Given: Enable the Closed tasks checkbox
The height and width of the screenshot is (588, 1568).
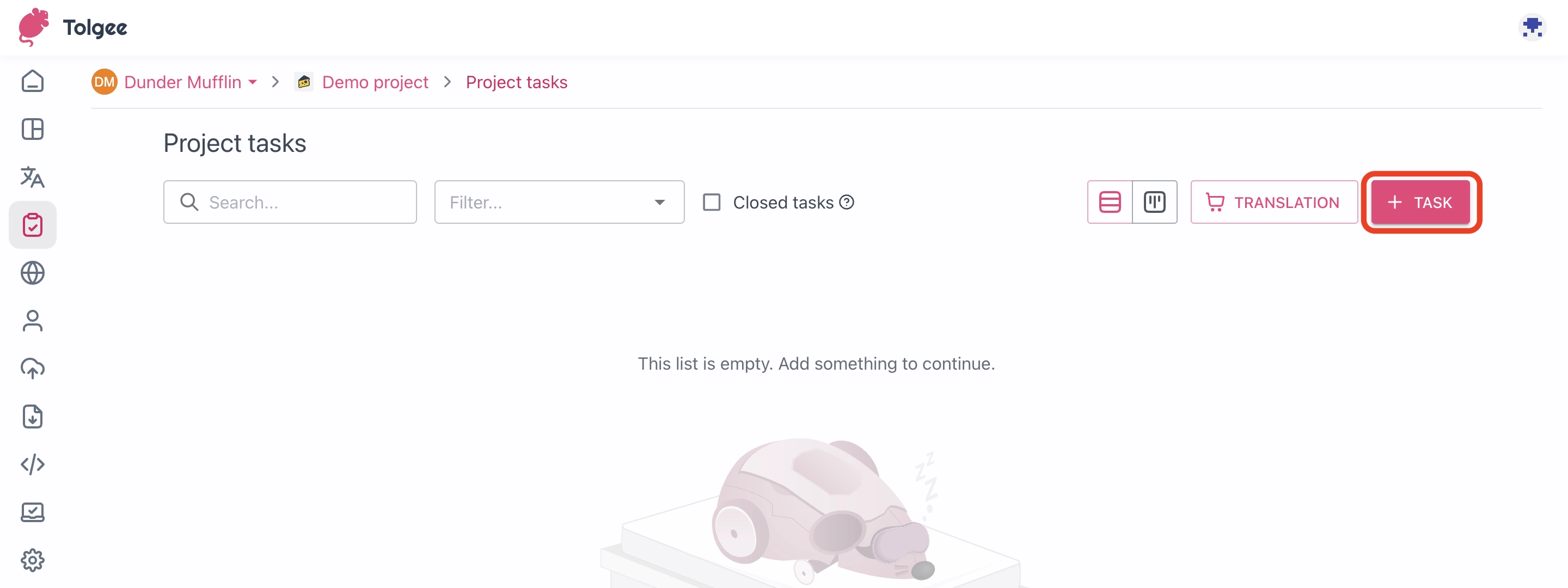Looking at the screenshot, I should (711, 201).
